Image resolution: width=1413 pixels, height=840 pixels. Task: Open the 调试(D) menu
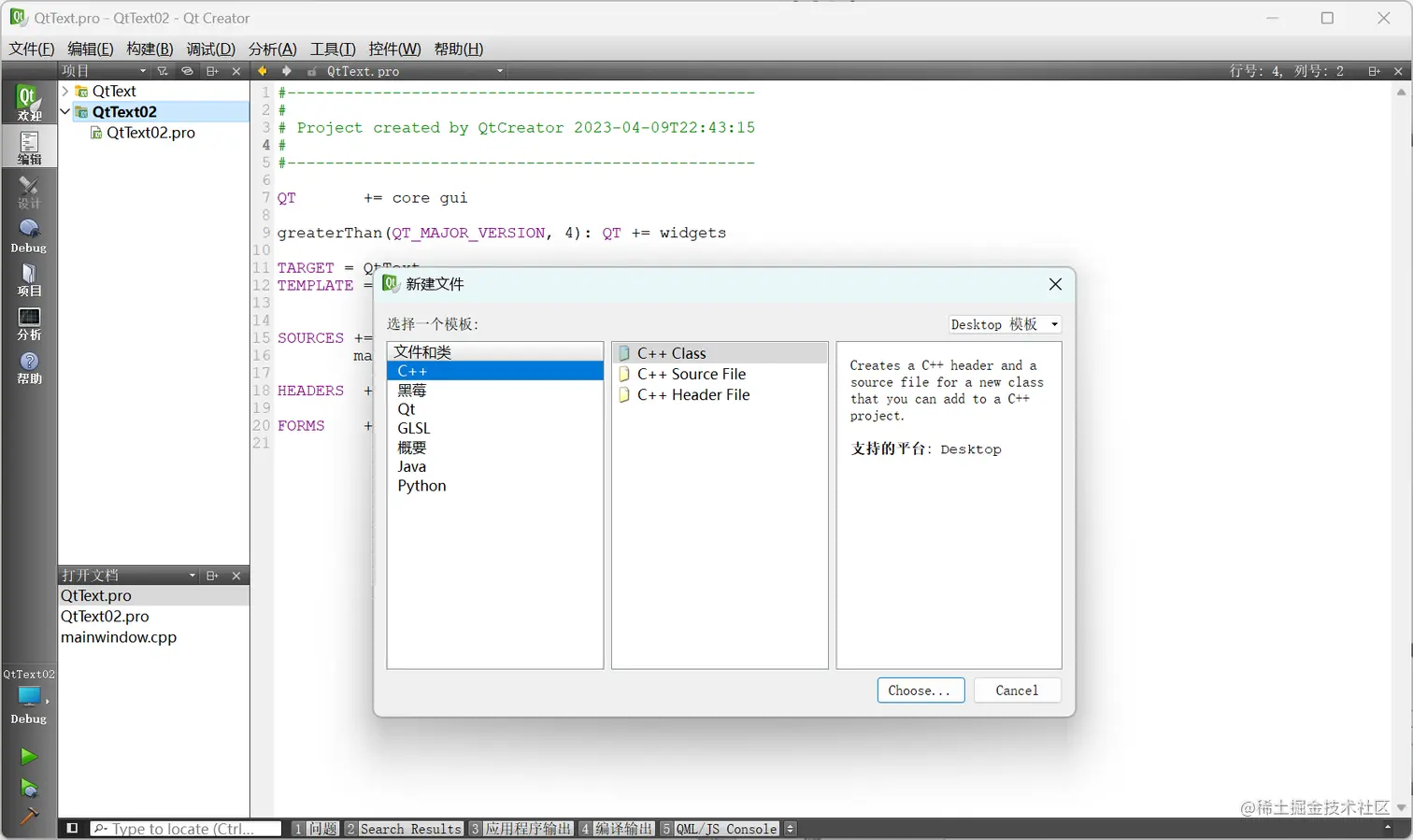[x=210, y=50]
